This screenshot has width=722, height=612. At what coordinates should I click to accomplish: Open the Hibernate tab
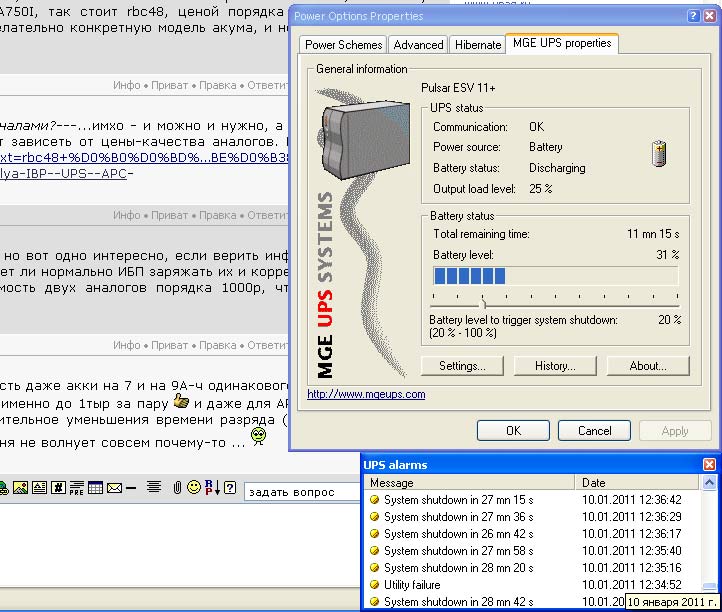pyautogui.click(x=477, y=45)
